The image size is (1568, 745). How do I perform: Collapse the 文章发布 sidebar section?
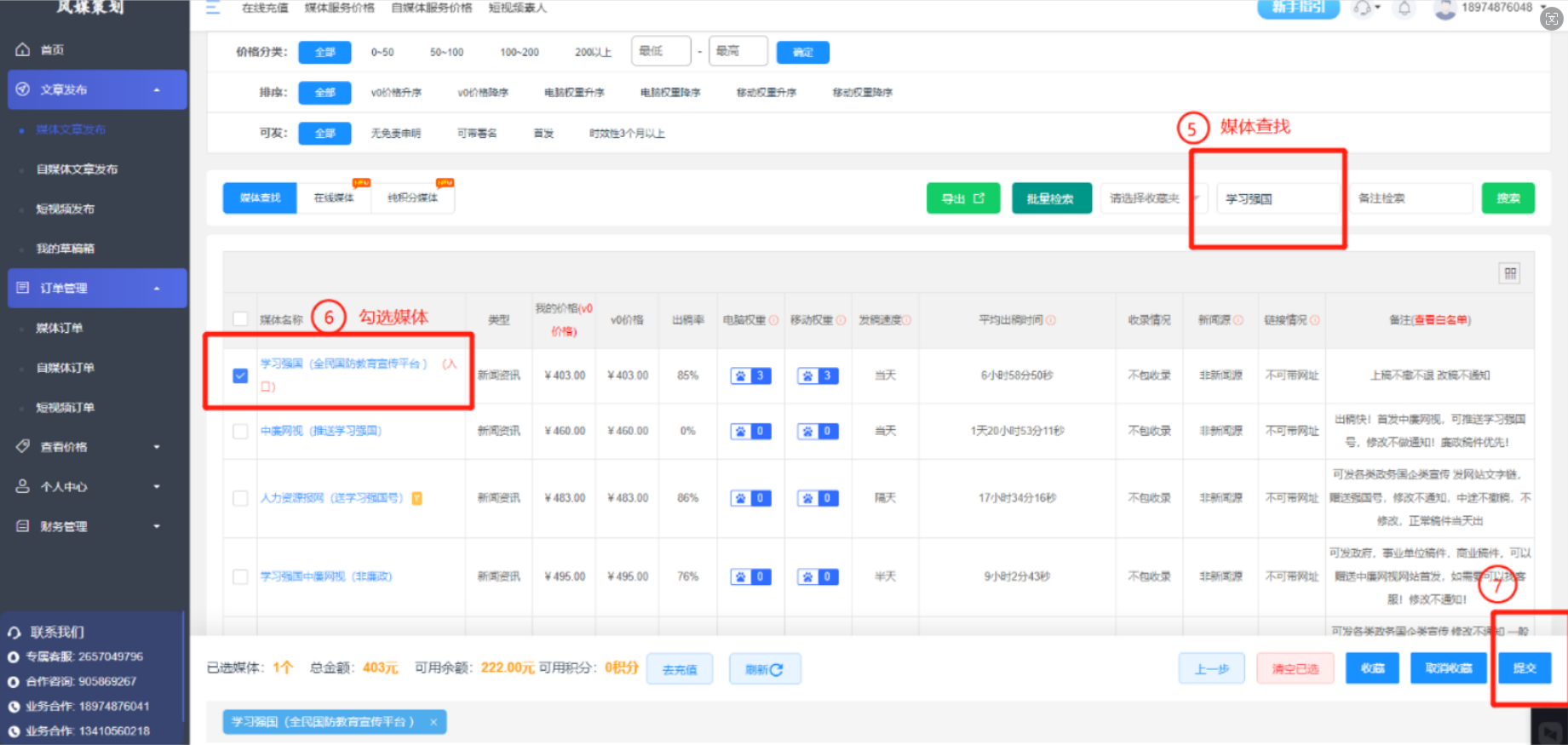97,89
